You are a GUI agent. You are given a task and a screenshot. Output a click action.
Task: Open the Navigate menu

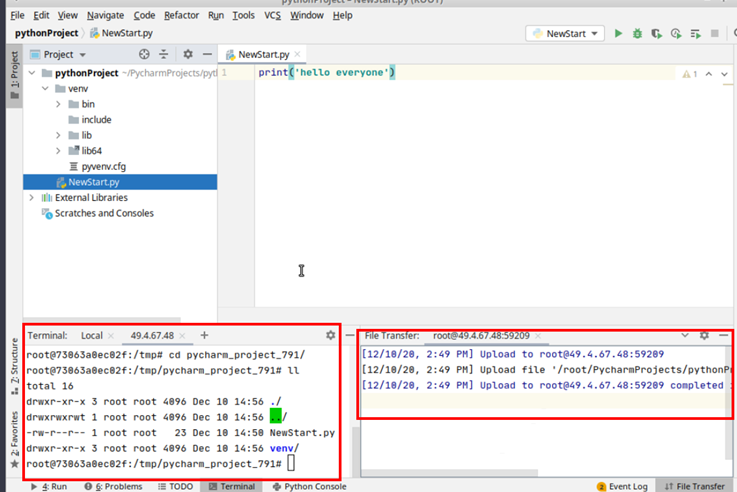tap(105, 15)
